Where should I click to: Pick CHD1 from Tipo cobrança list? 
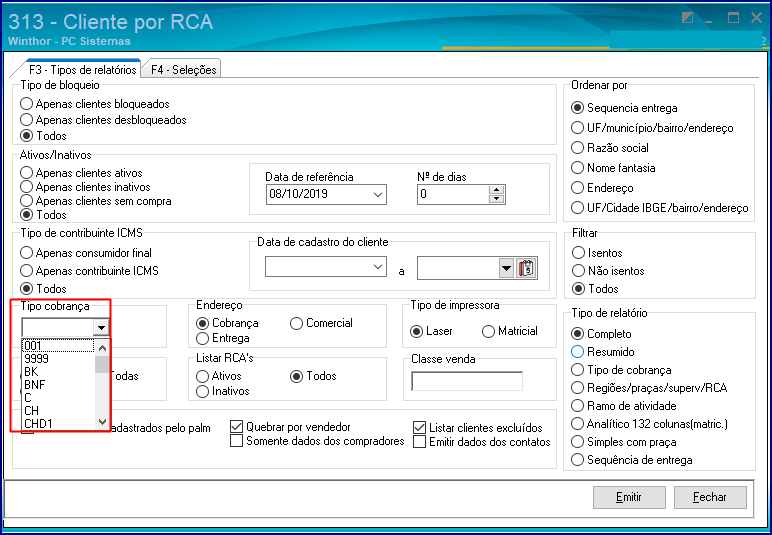[x=58, y=423]
